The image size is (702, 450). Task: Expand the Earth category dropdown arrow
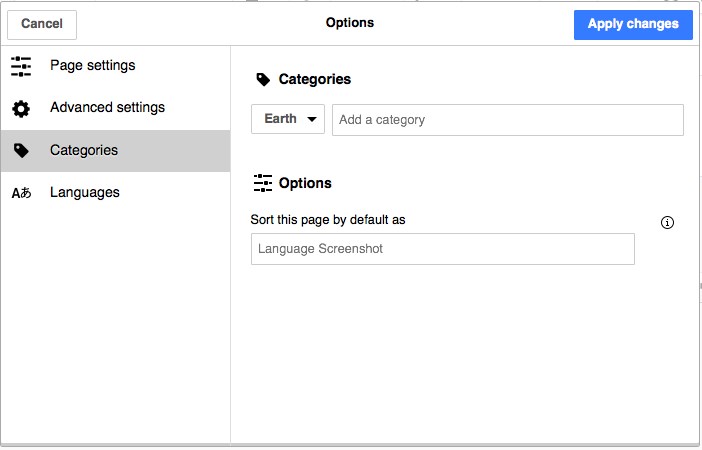point(313,119)
